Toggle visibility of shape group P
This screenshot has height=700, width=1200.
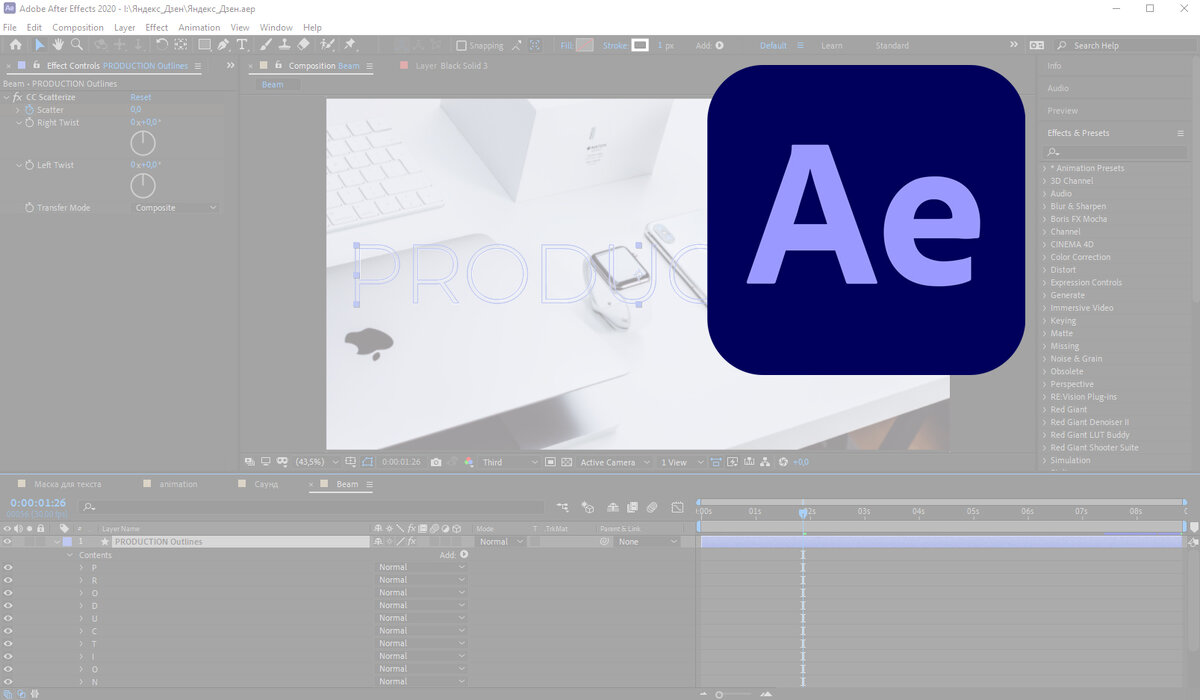pyautogui.click(x=8, y=567)
